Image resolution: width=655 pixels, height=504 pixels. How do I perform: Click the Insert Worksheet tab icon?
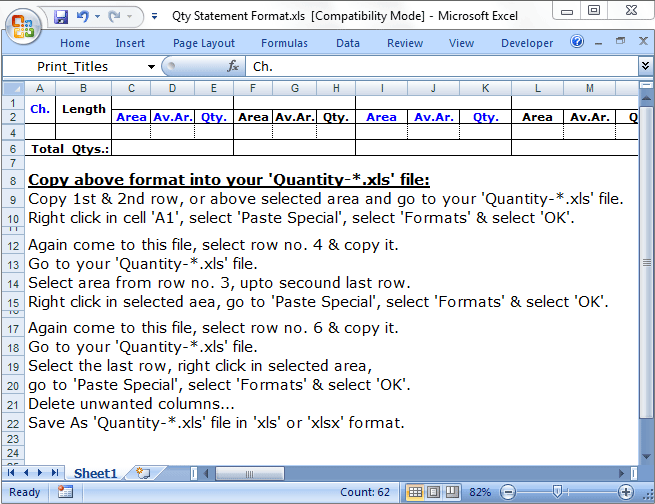[143, 473]
